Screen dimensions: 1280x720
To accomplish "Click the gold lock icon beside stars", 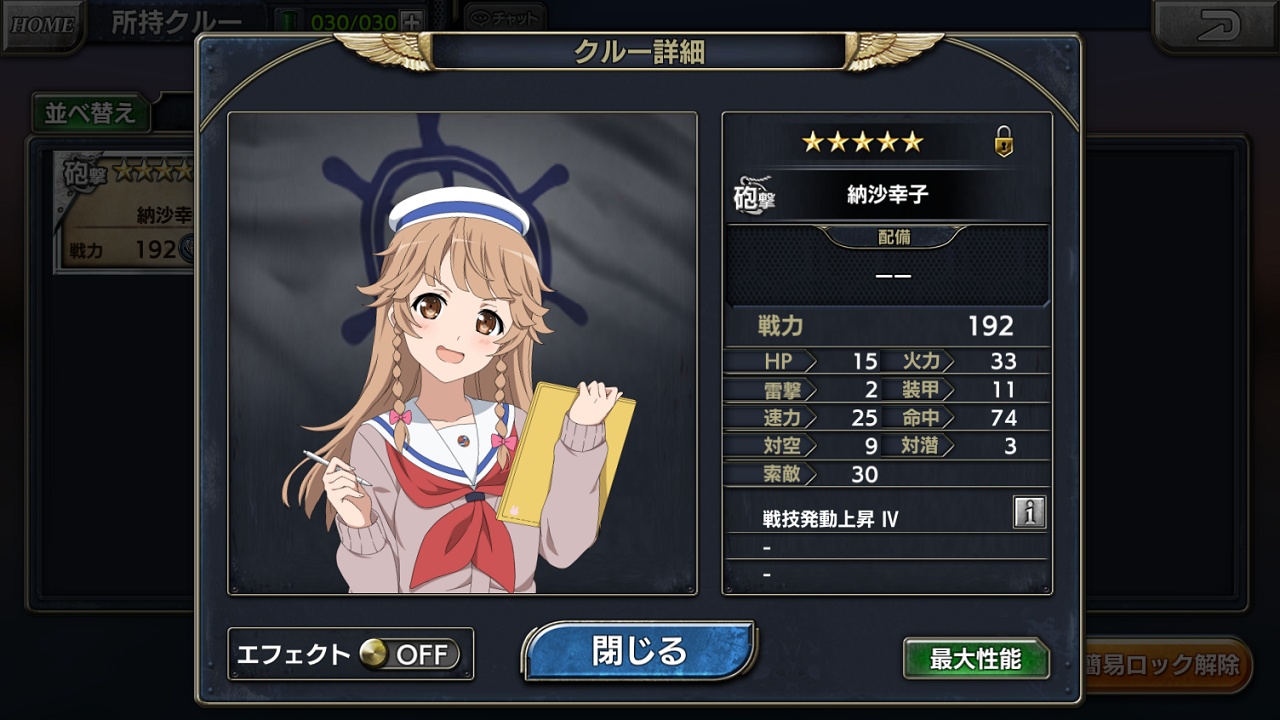I will point(1004,142).
